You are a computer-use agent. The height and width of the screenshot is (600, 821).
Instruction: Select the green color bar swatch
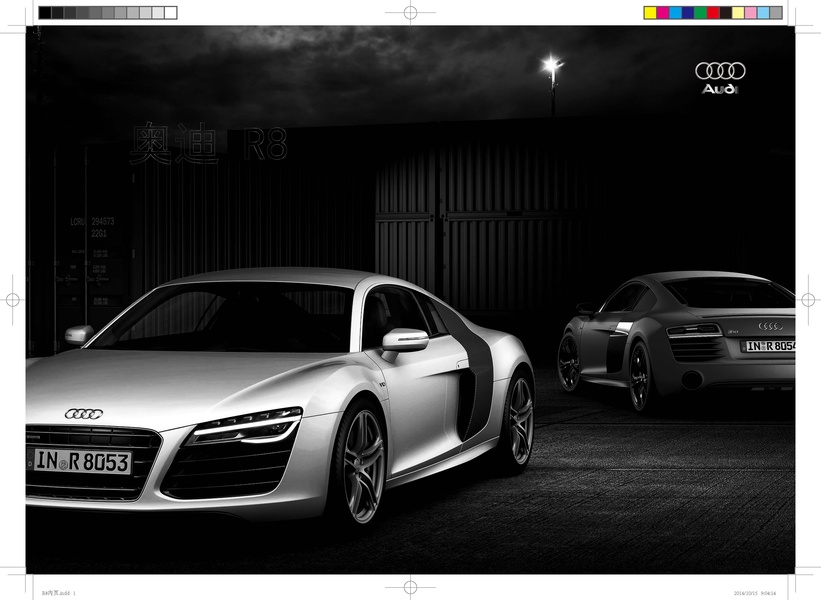point(701,13)
